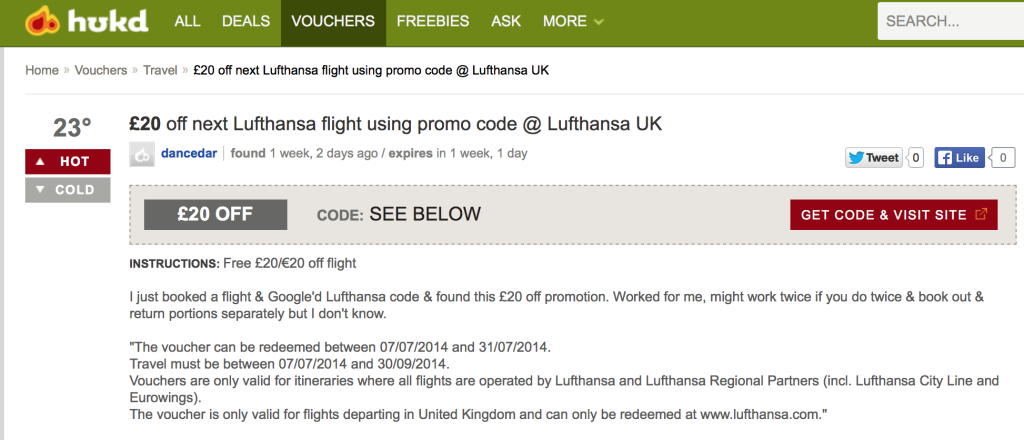Vote the deal HOT
This screenshot has width=1024, height=440.
67,161
